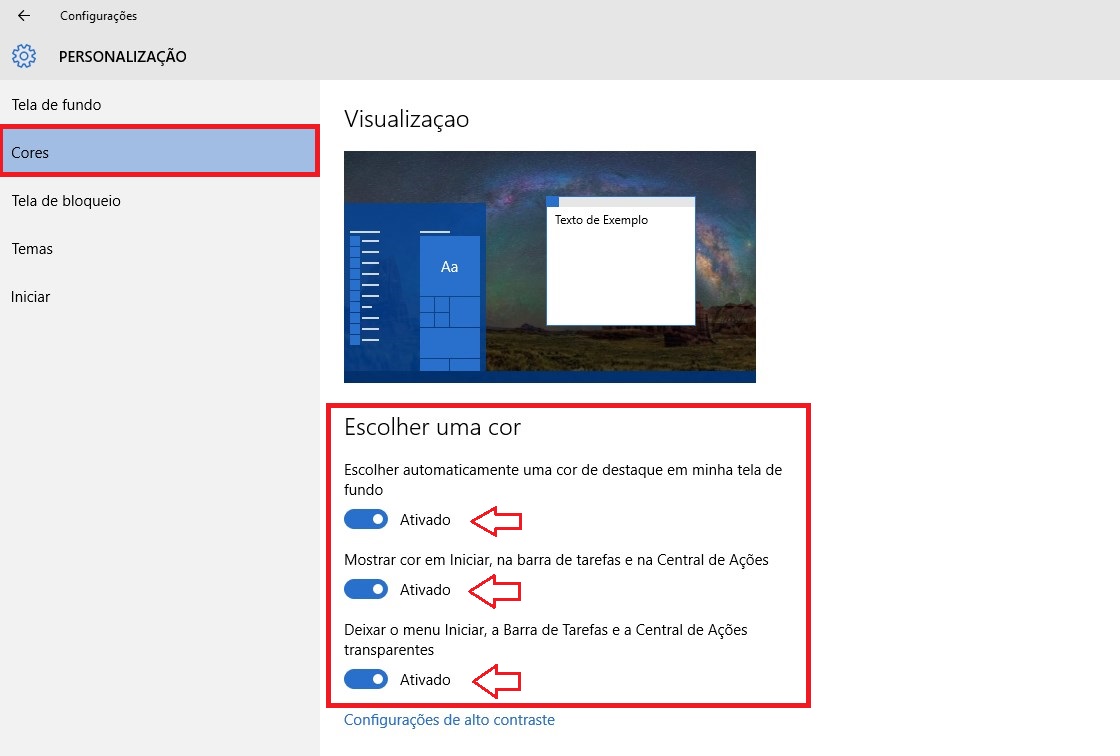Screen dimensions: 1120x756
Task: Go back using the arrow icon
Action: point(24,15)
